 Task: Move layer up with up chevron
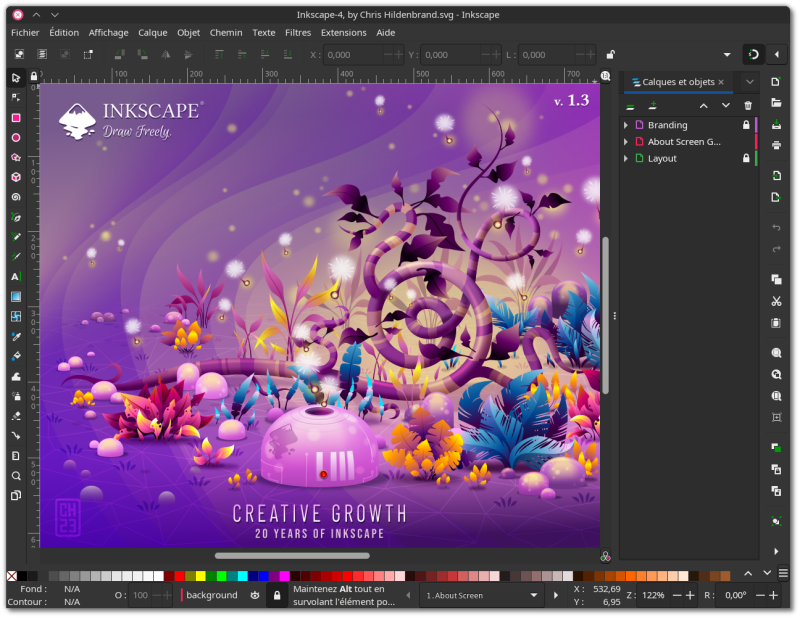point(704,106)
